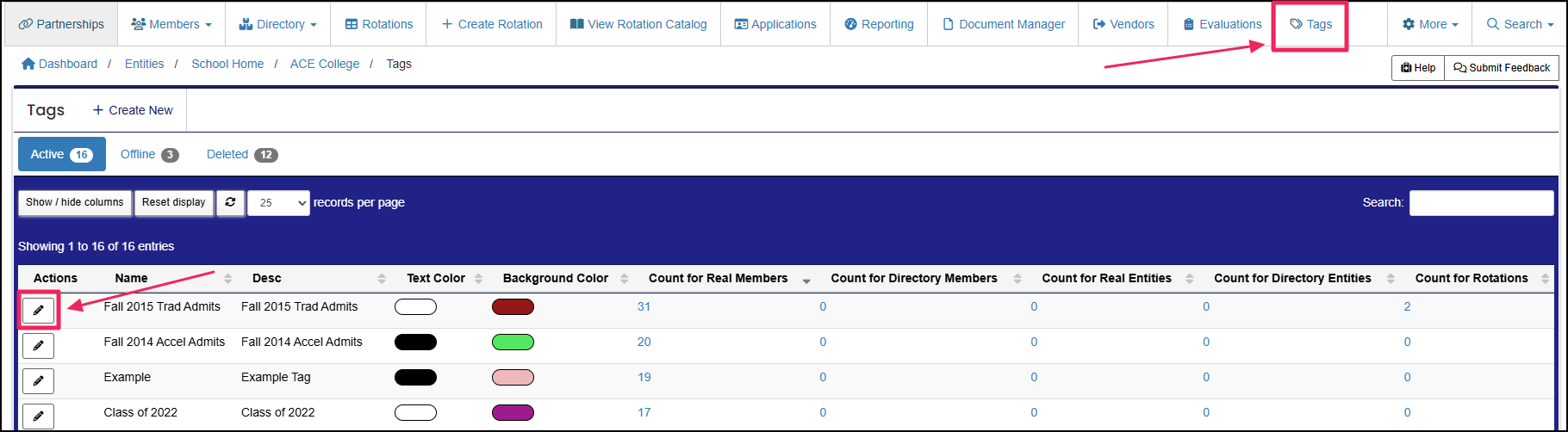Select the Example Tag description cell

coord(276,377)
